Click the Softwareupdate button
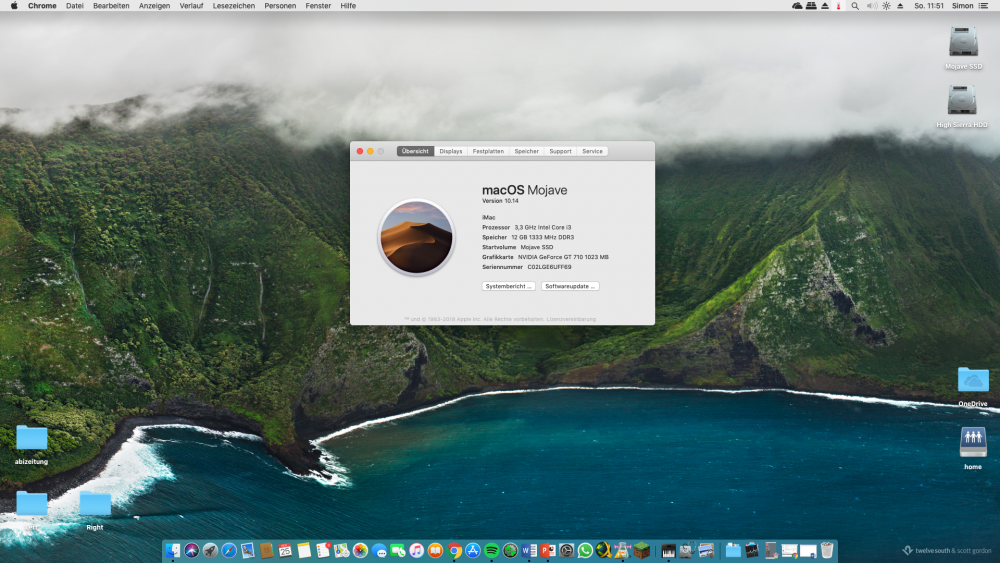 pyautogui.click(x=570, y=286)
